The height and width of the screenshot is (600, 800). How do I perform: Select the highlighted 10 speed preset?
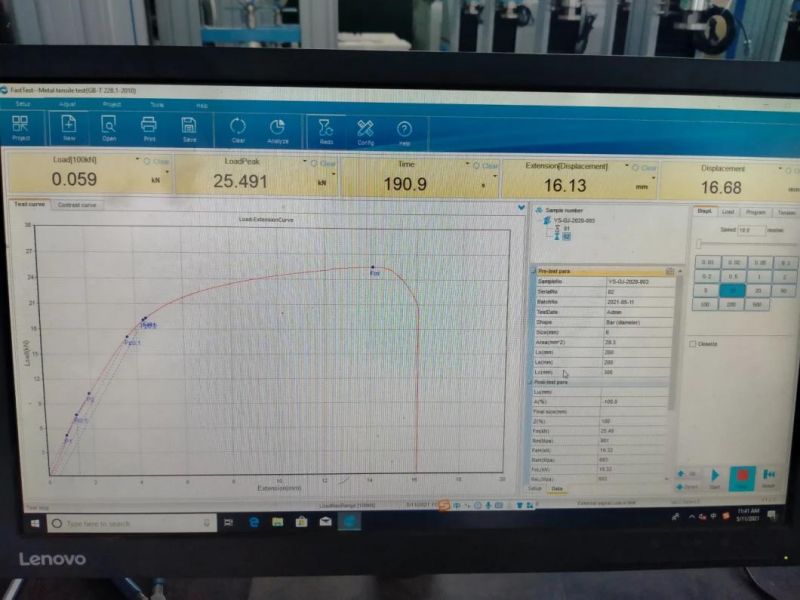[x=732, y=290]
